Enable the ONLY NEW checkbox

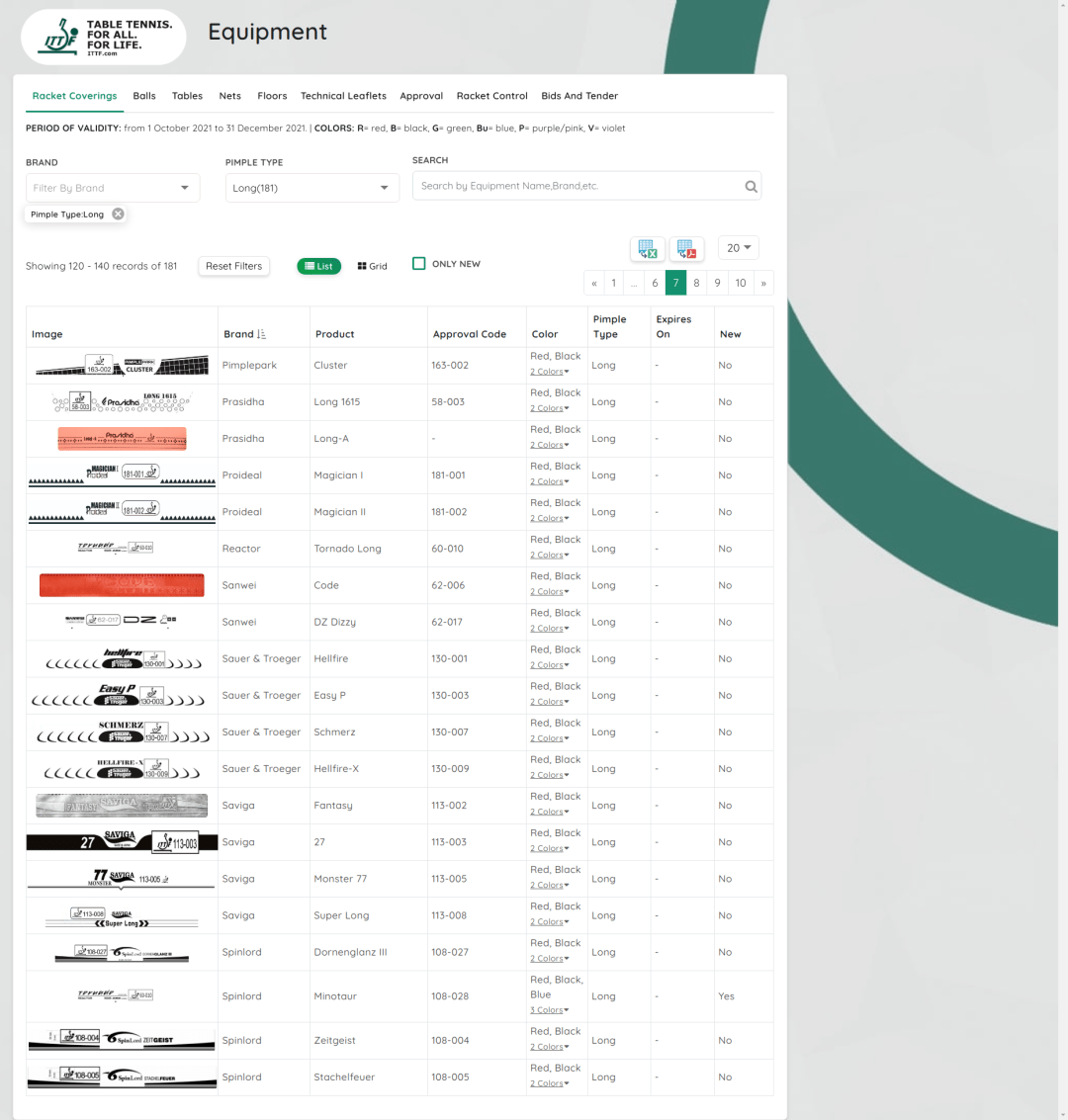point(419,264)
